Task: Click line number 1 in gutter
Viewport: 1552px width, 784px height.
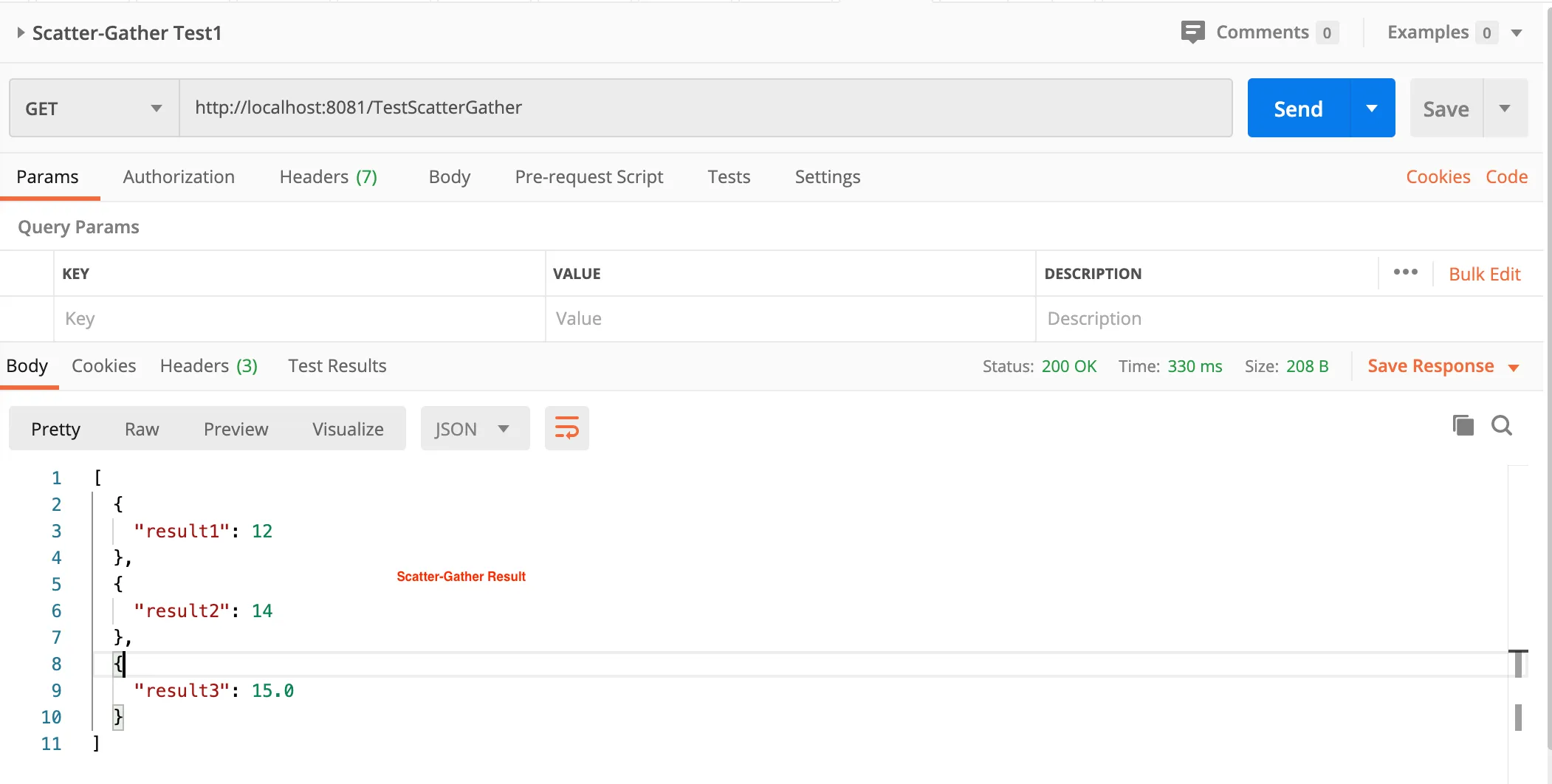Action: (x=56, y=478)
